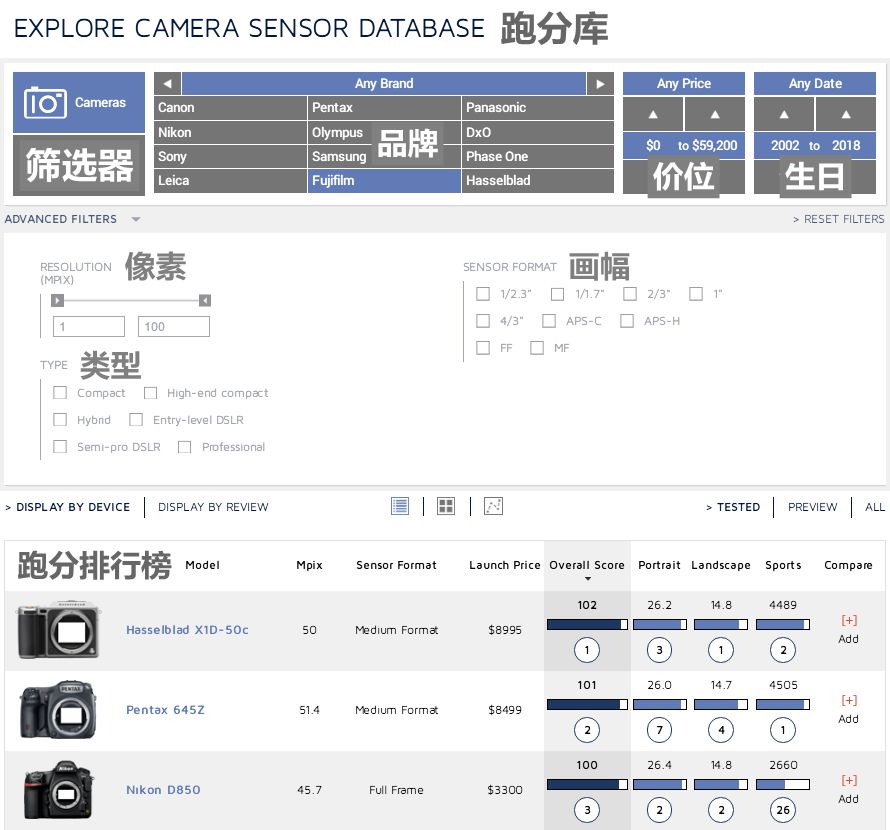The width and height of the screenshot is (890, 830).
Task: Open Hasselblad X1D-50c camera thumbnail
Action: (58, 630)
